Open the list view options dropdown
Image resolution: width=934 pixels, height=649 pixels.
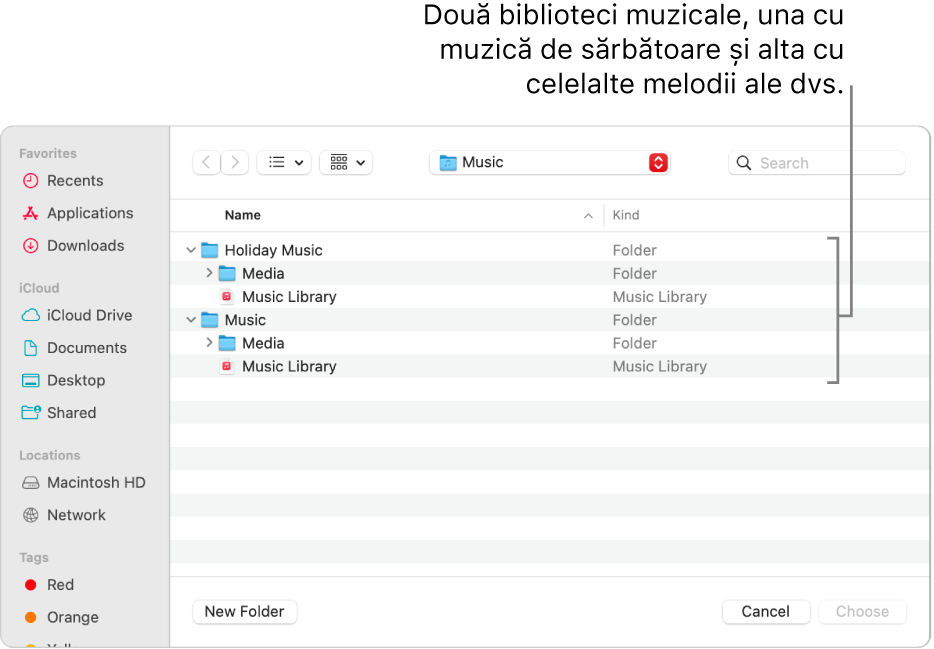pos(284,163)
